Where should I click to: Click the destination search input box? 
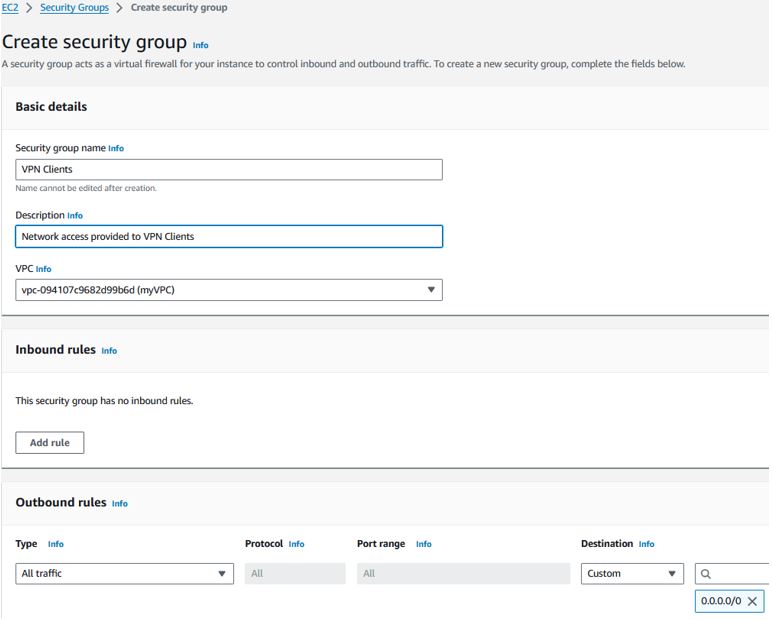[733, 574]
